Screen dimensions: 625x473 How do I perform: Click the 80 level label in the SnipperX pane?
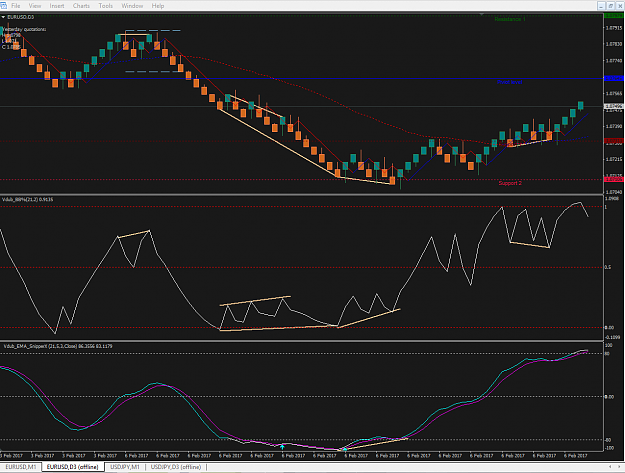tap(607, 353)
